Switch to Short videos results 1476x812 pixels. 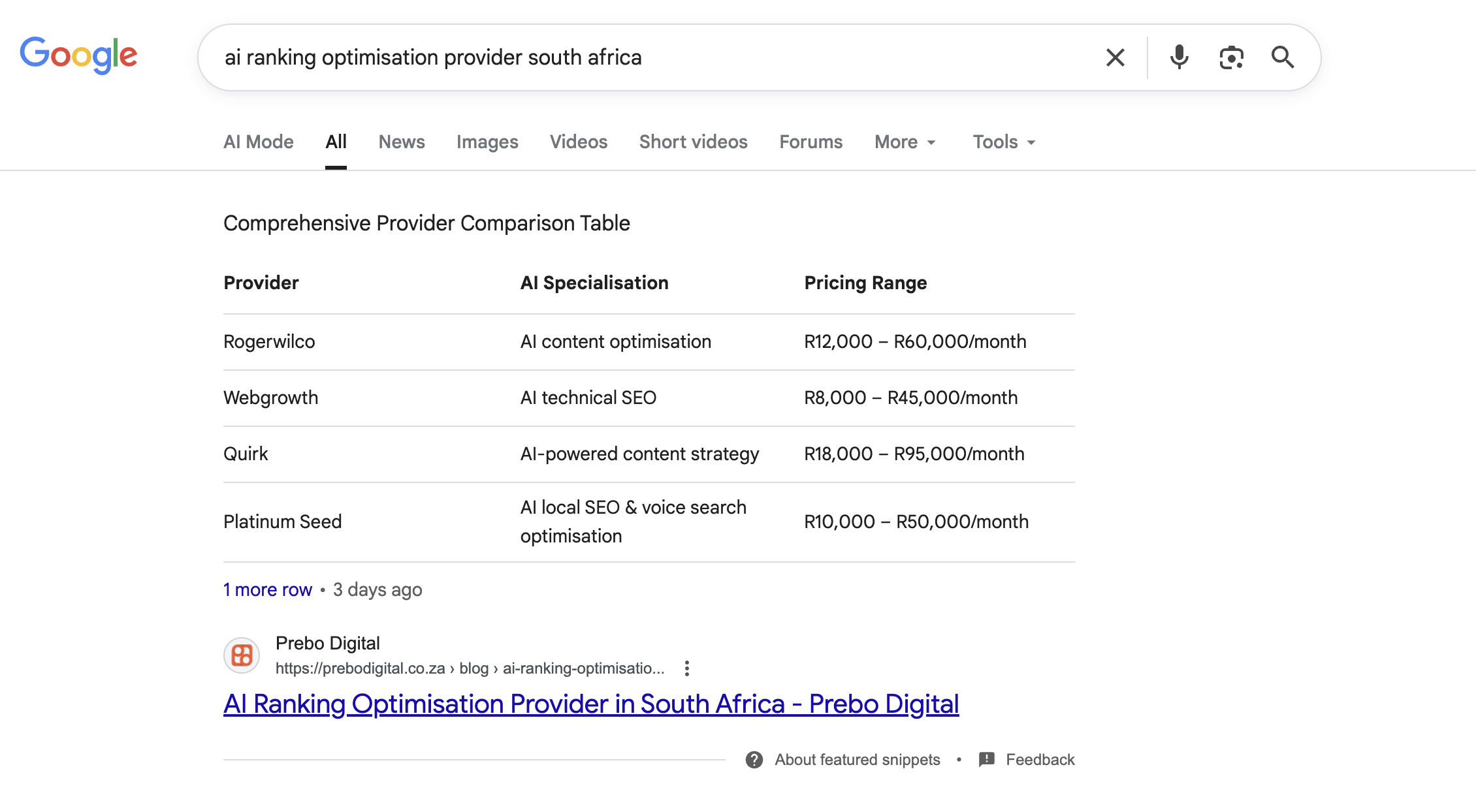[x=693, y=142]
